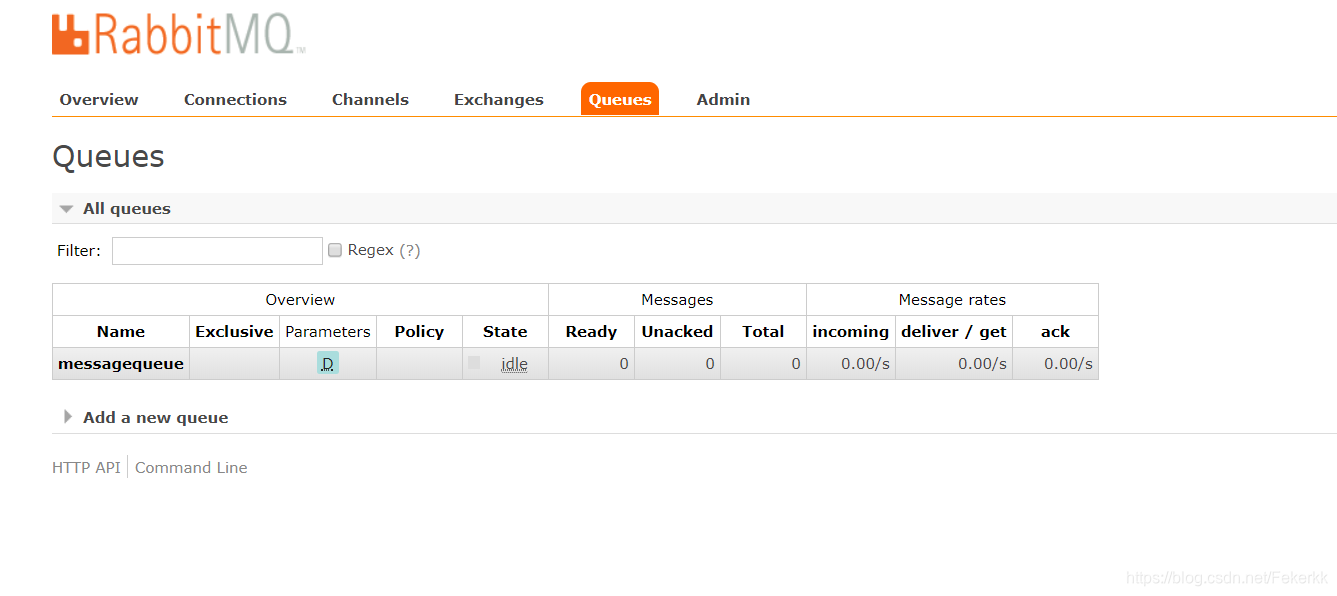Image resolution: width=1337 pixels, height=596 pixels.
Task: Open the Overview tab
Action: (99, 99)
